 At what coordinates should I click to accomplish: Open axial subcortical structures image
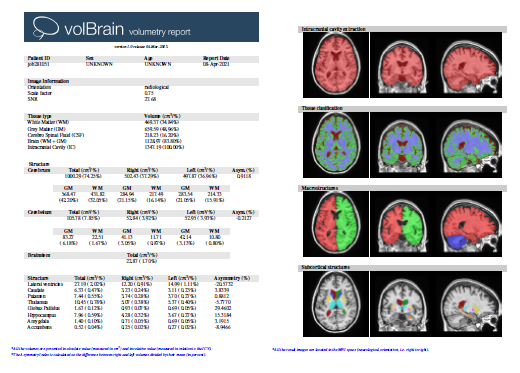point(336,304)
